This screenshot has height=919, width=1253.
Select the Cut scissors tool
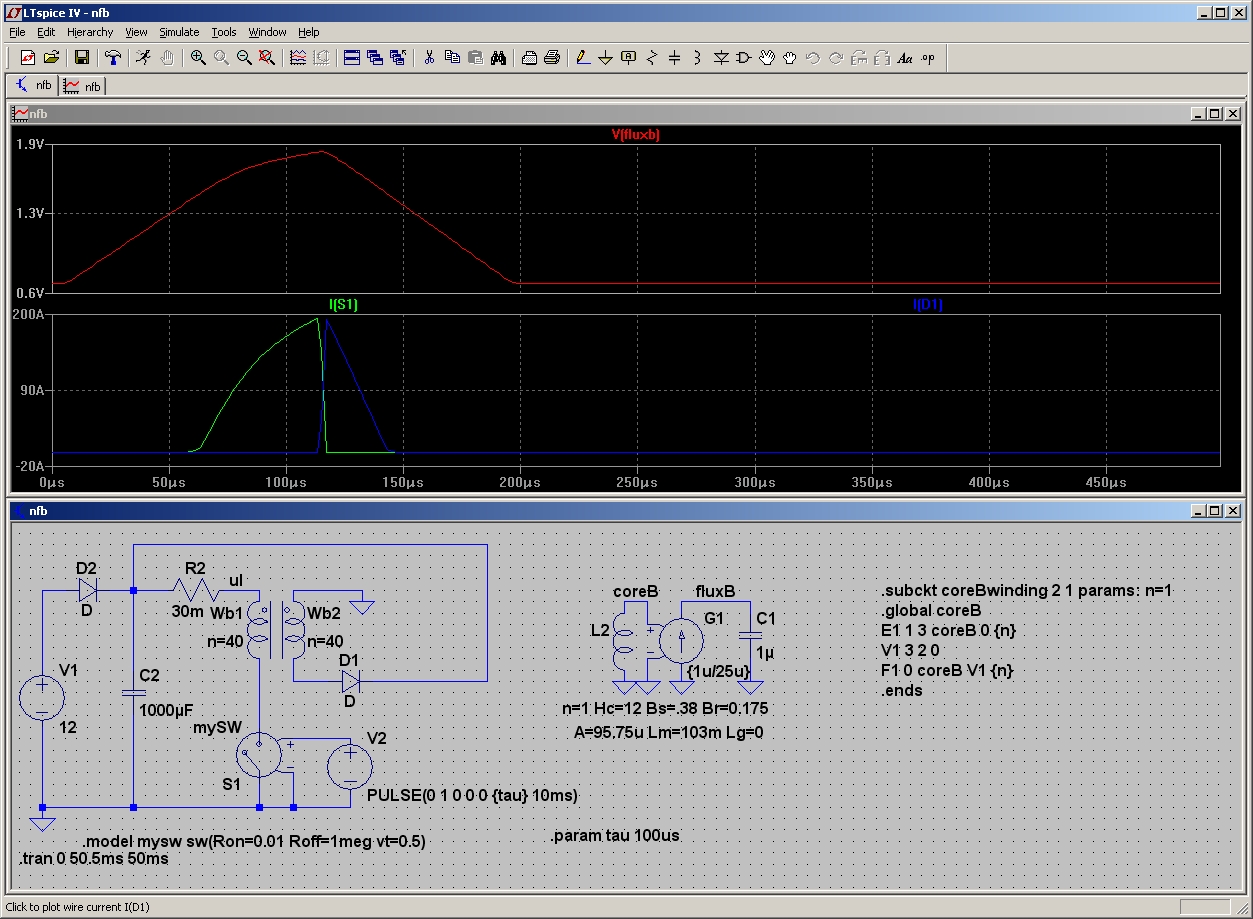tap(428, 58)
